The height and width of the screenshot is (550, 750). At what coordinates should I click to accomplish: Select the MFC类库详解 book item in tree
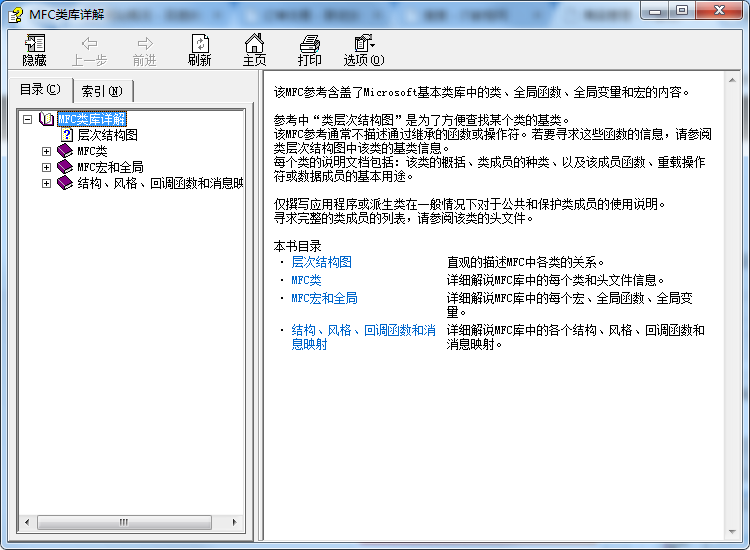(91, 119)
